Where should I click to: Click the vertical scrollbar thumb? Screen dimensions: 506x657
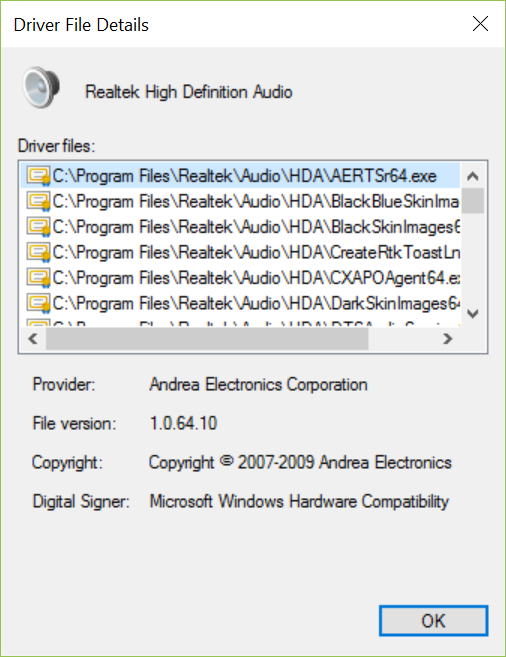click(x=473, y=201)
